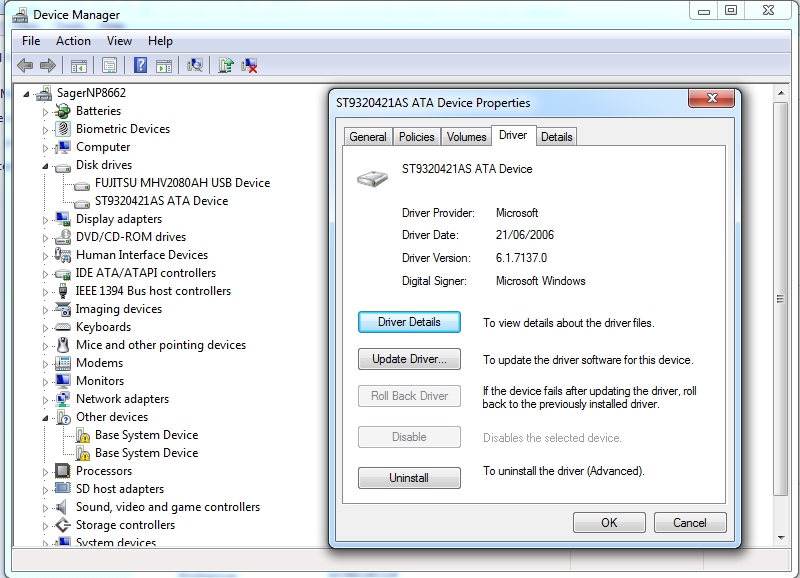Select the Driver tab
The image size is (800, 578).
point(513,135)
